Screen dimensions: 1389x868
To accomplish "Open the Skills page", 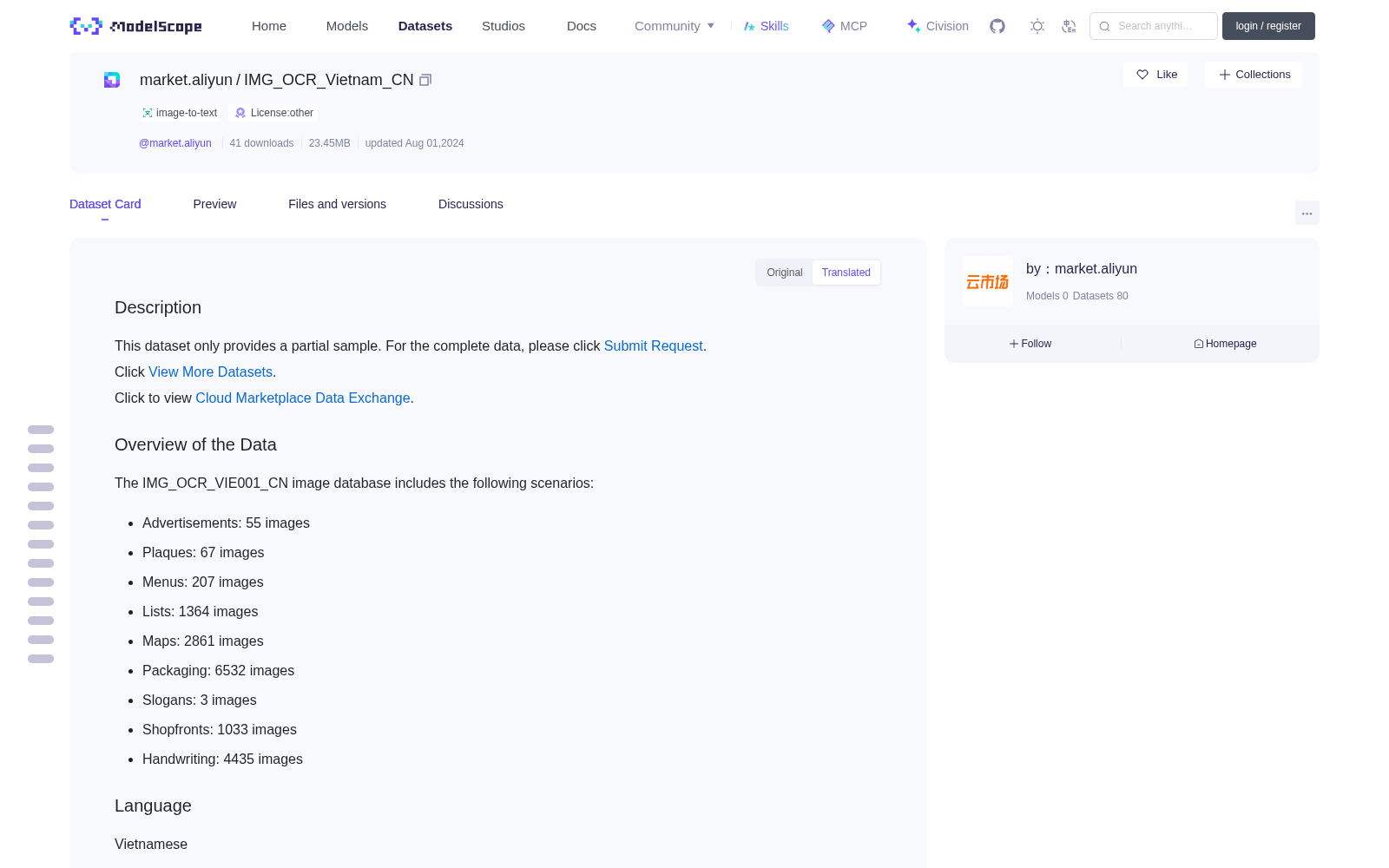I will (x=766, y=26).
